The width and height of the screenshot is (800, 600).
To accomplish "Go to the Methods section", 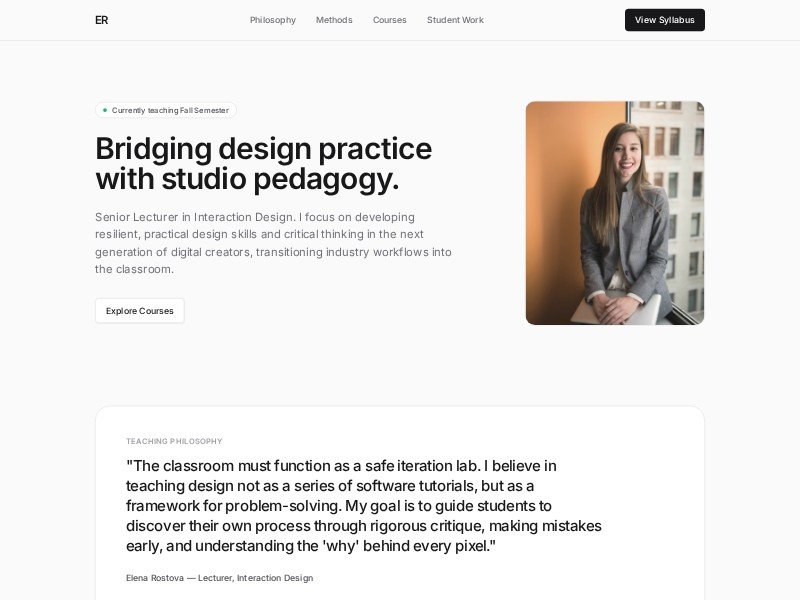I will 334,20.
